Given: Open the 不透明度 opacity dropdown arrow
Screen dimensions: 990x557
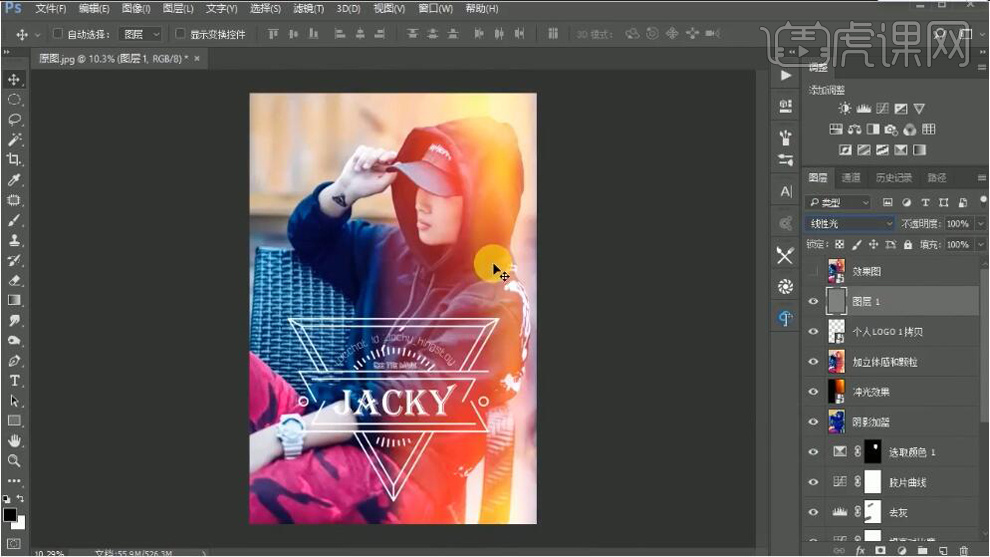Looking at the screenshot, I should [981, 224].
